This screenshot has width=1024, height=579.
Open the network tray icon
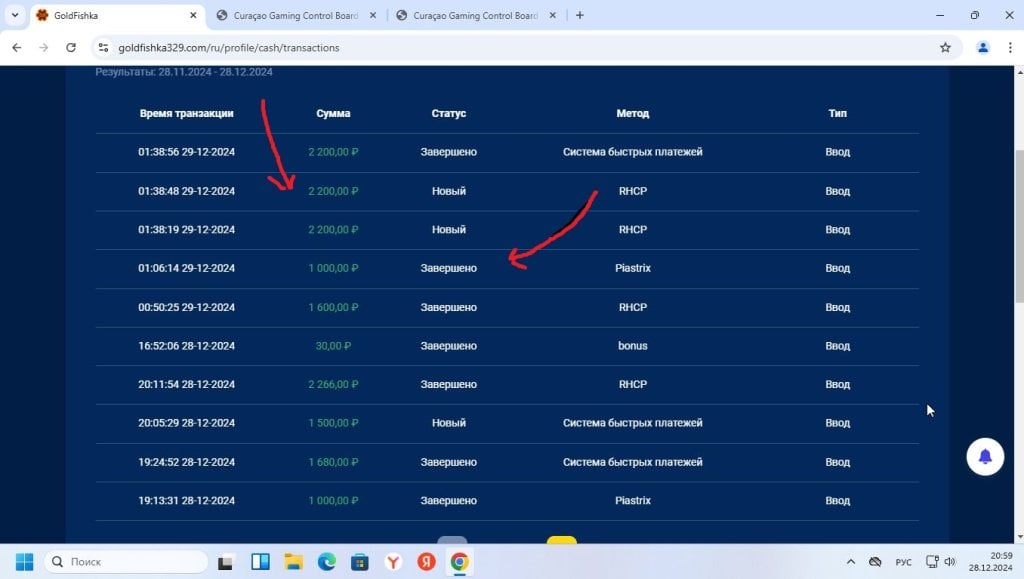(932, 561)
